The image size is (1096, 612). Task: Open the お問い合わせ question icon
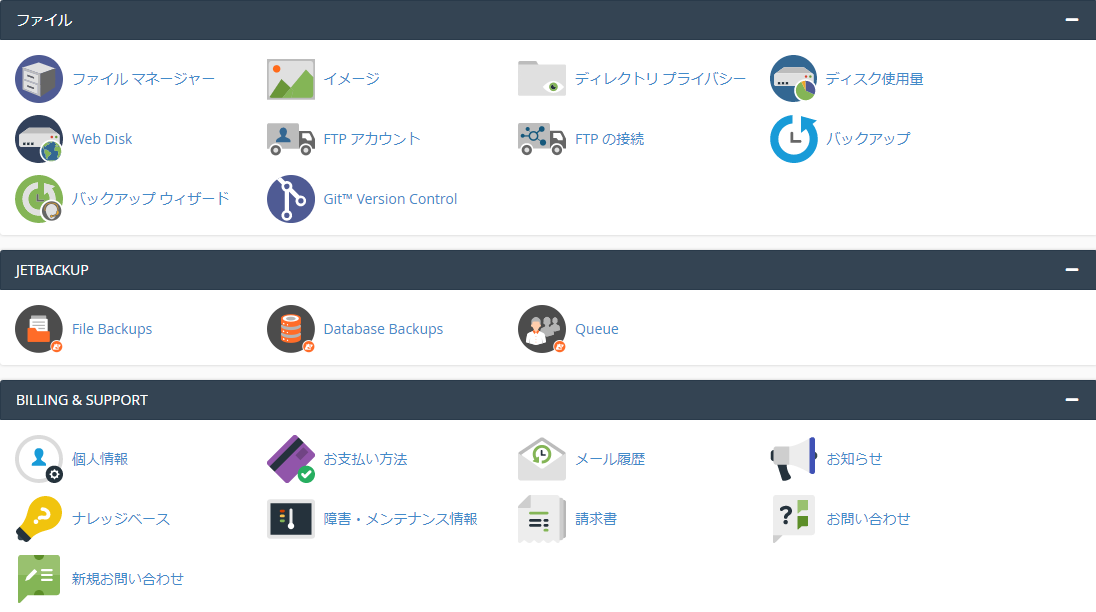[x=793, y=519]
